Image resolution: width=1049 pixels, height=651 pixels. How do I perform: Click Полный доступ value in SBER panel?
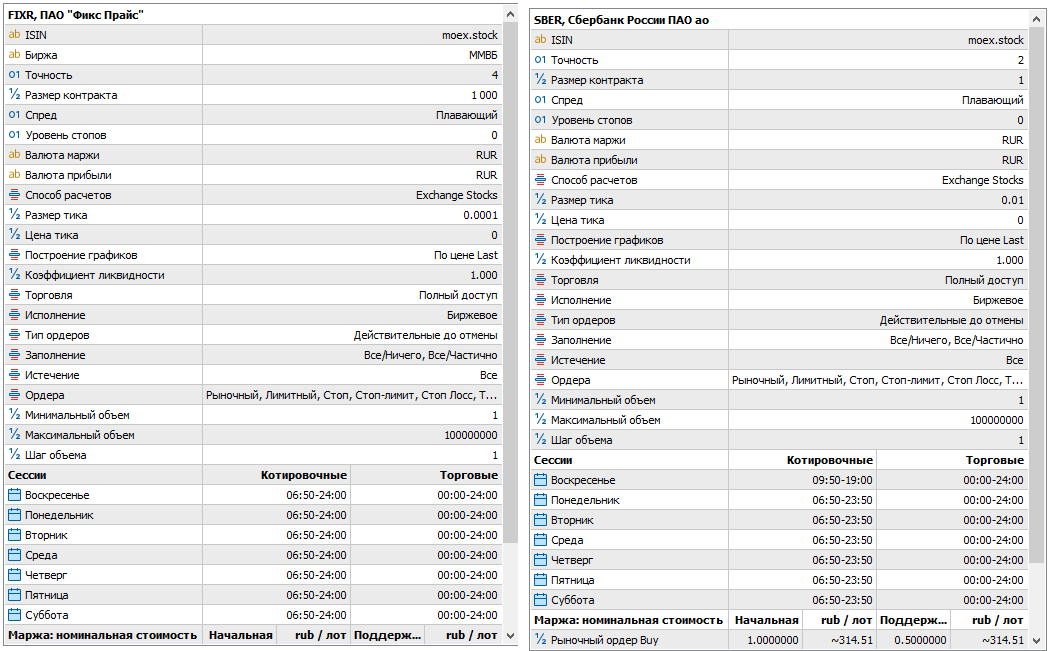coord(984,280)
